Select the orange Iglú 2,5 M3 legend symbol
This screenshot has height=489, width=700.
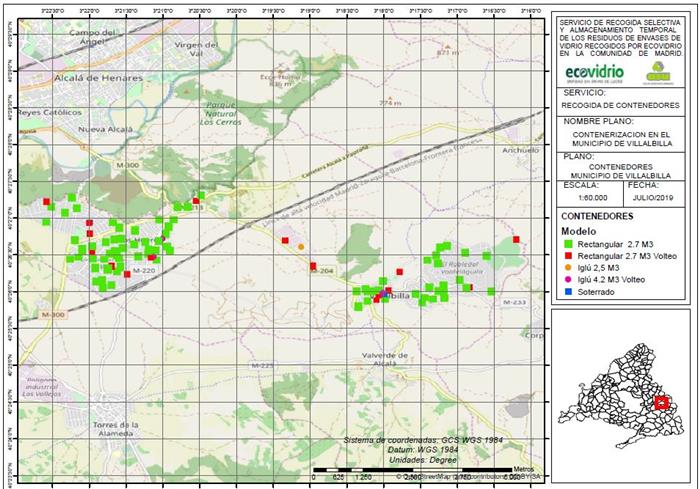click(x=567, y=268)
